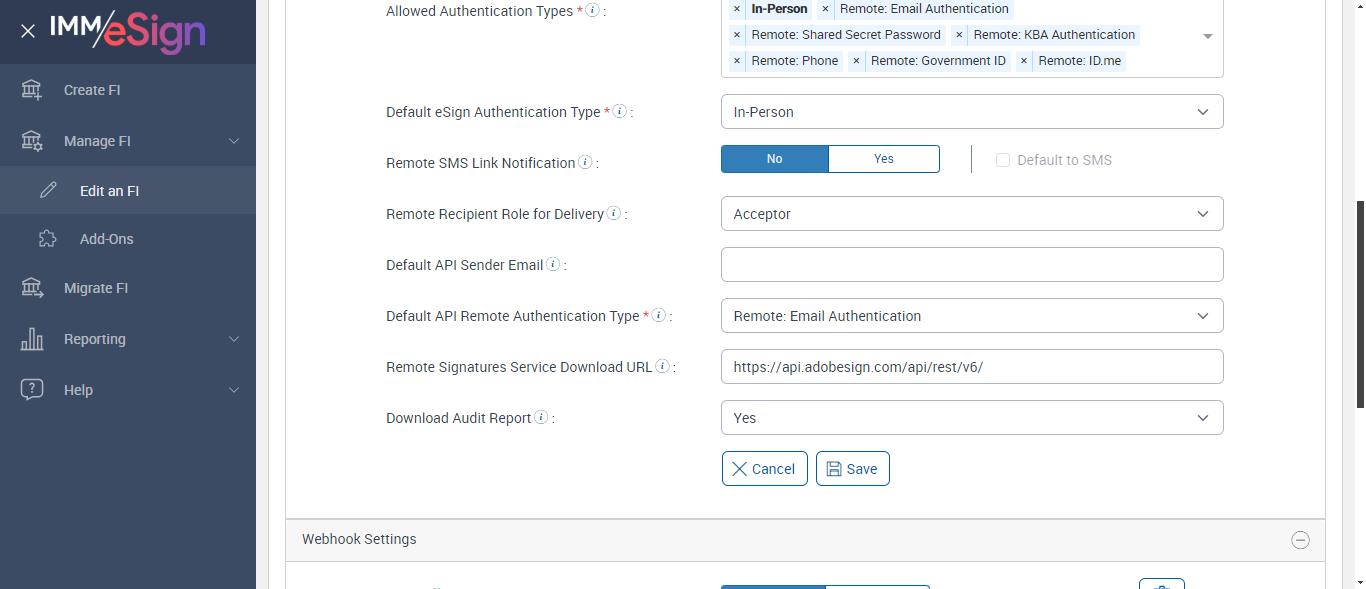The width and height of the screenshot is (1366, 589).
Task: Select Migrate FI in the sidebar
Action: tap(96, 288)
